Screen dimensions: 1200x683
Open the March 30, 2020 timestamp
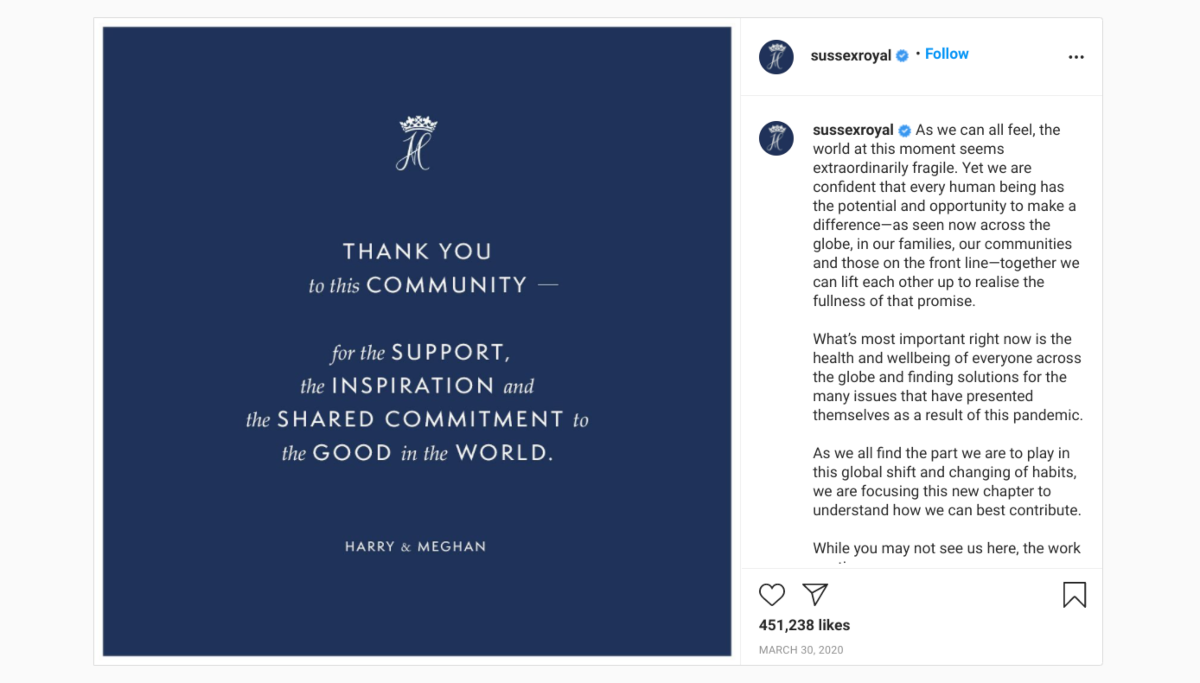point(801,650)
